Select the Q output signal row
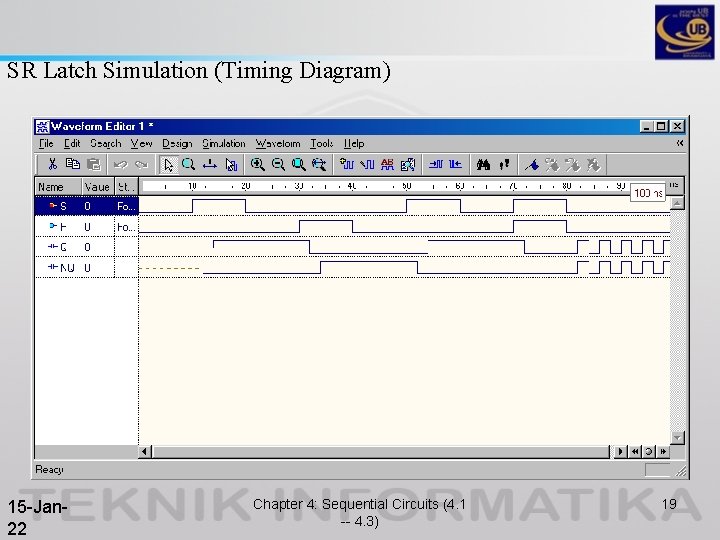This screenshot has height=540, width=720. coord(86,247)
